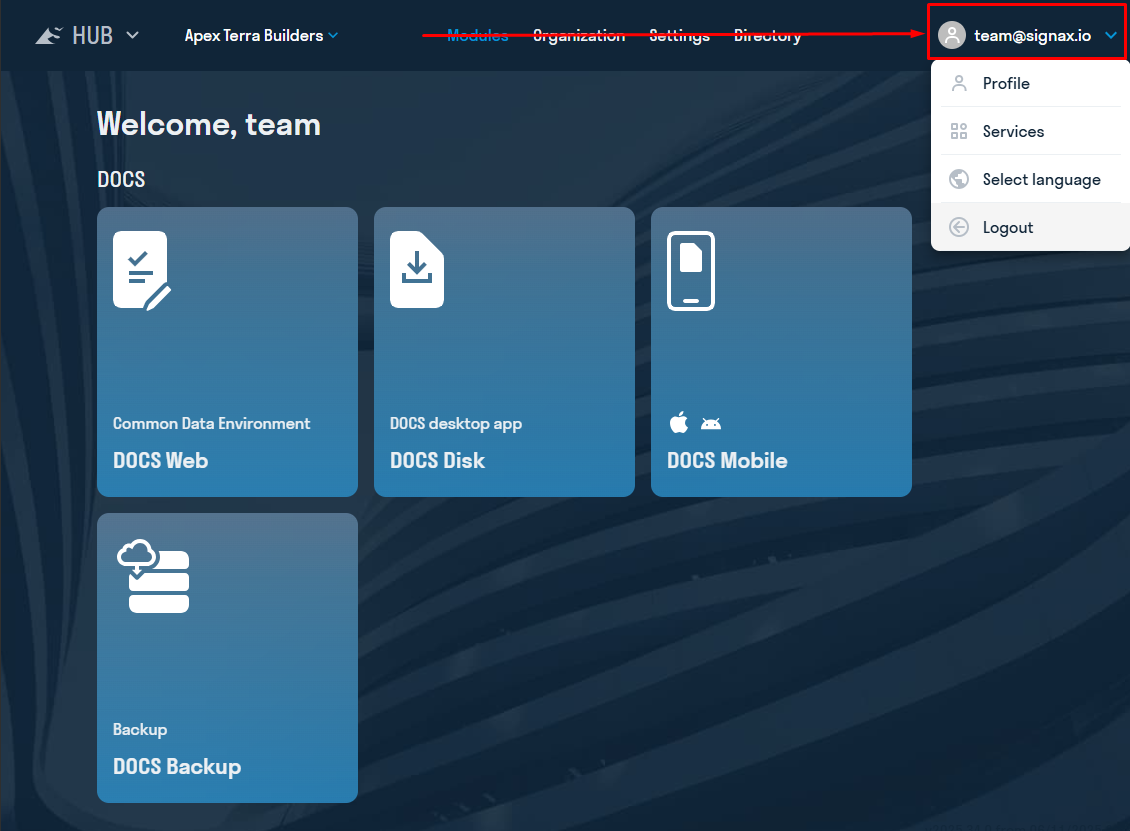Click the Apple iOS icon
The width and height of the screenshot is (1130, 831).
pos(679,422)
